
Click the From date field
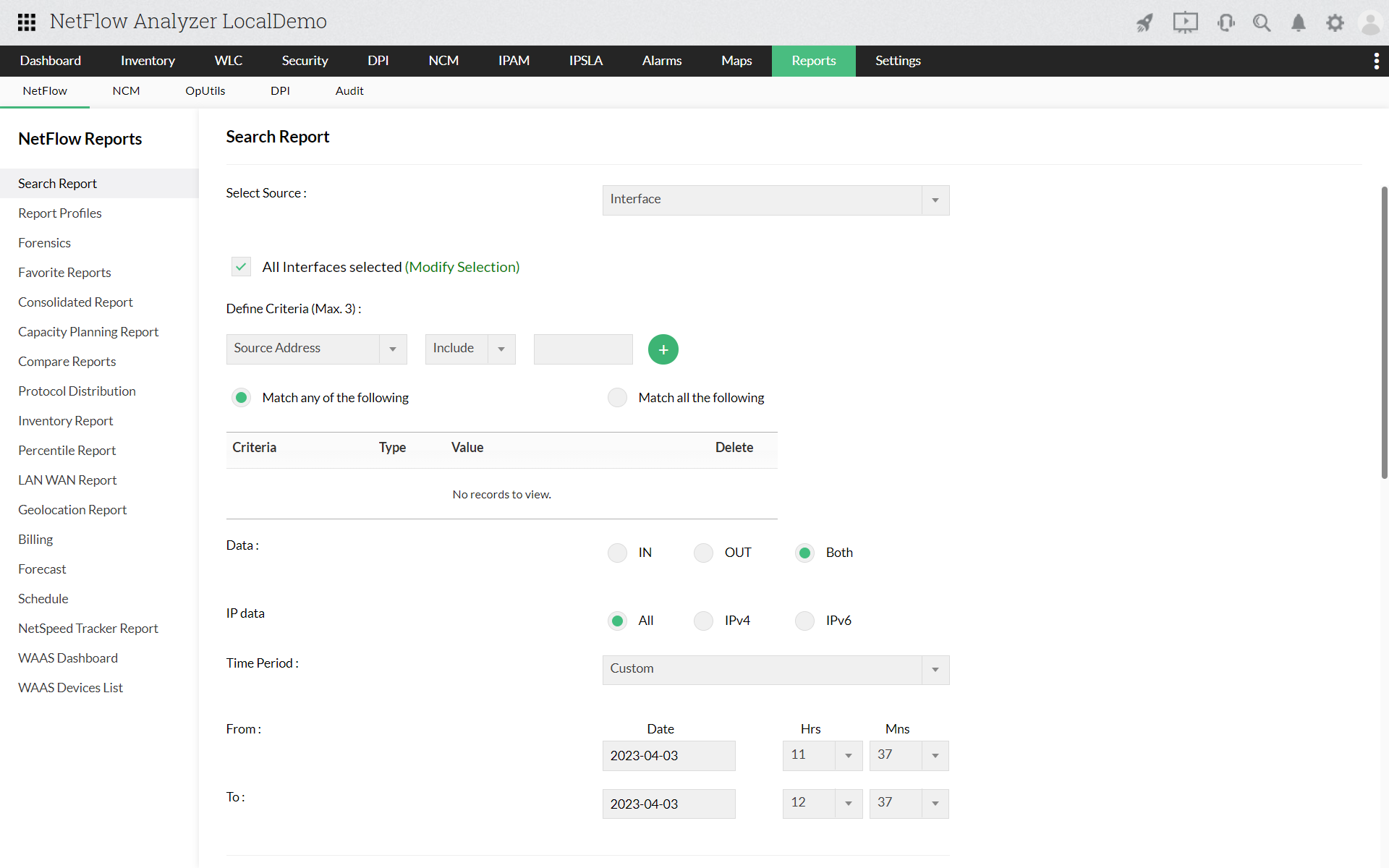click(668, 755)
